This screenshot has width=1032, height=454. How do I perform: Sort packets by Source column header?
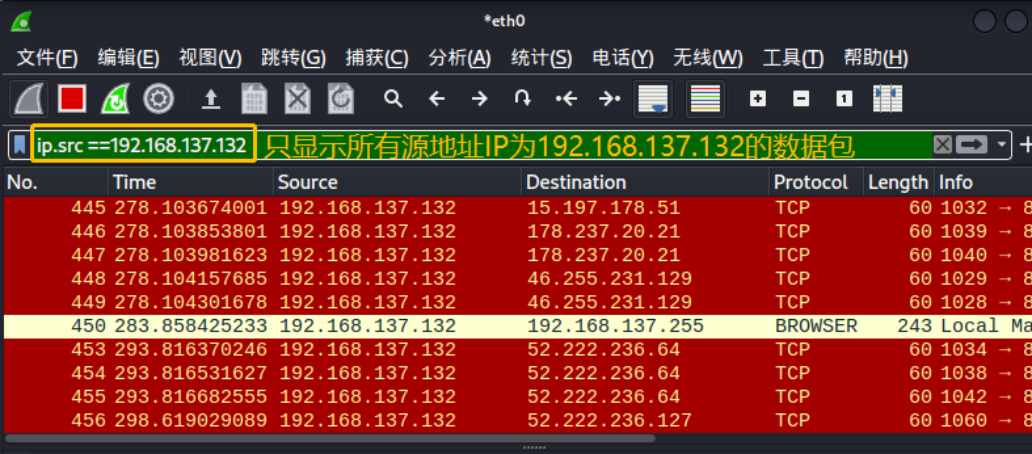398,182
